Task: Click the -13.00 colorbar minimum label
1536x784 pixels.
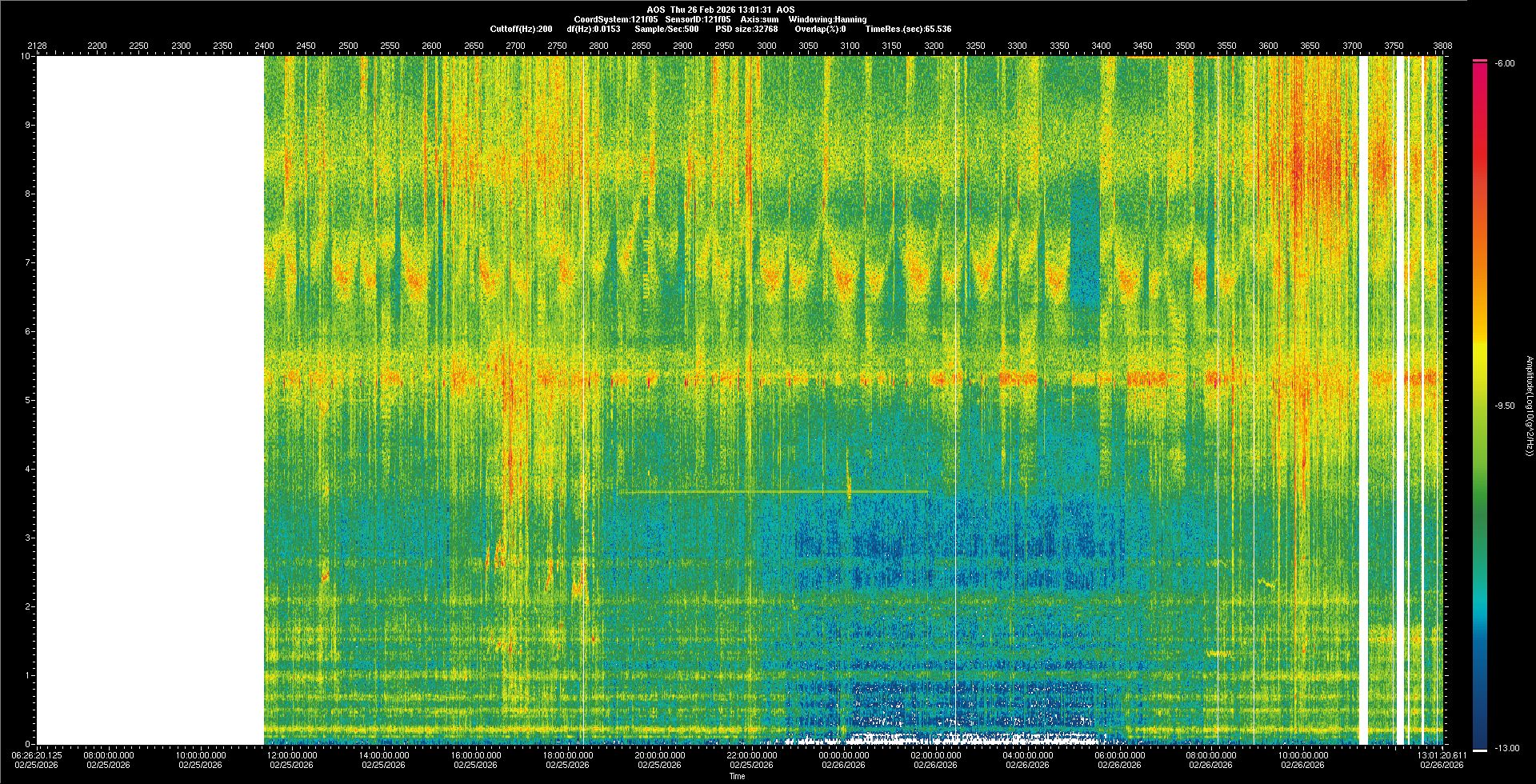Action: click(x=1507, y=748)
